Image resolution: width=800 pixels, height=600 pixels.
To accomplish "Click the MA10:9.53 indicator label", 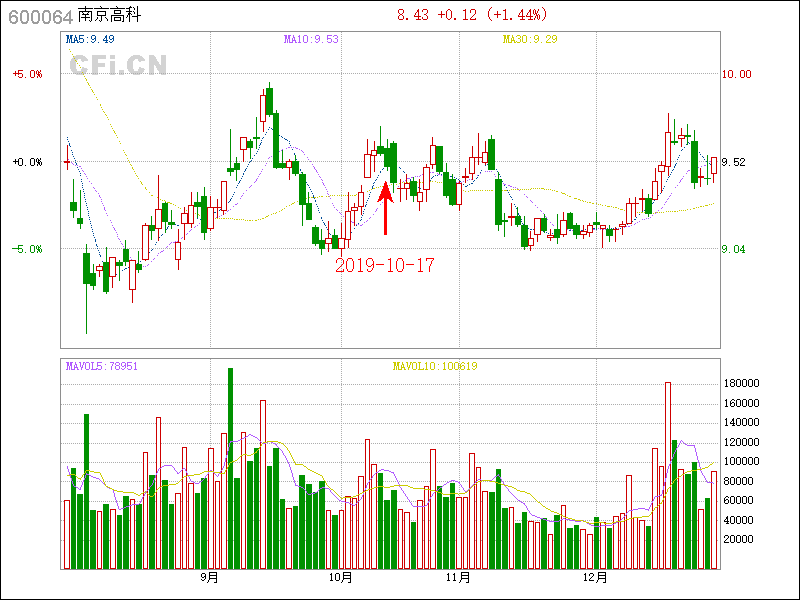I will coord(311,40).
